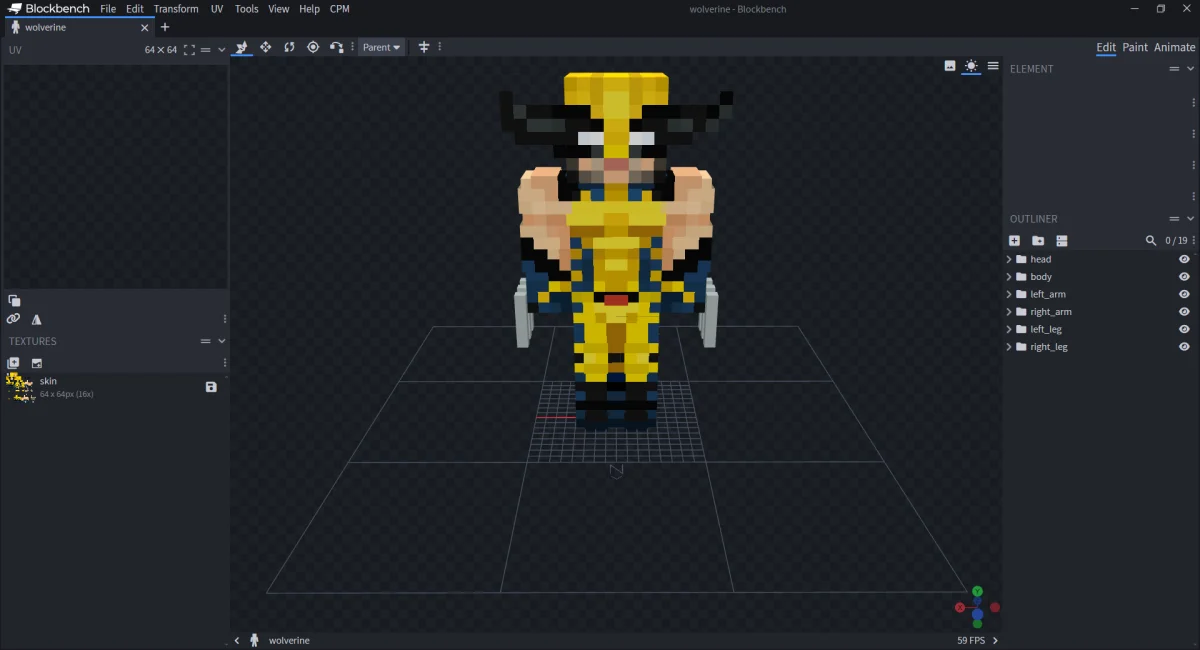Collapse the Outliner panel chevron
The width and height of the screenshot is (1200, 650).
pyautogui.click(x=1190, y=219)
